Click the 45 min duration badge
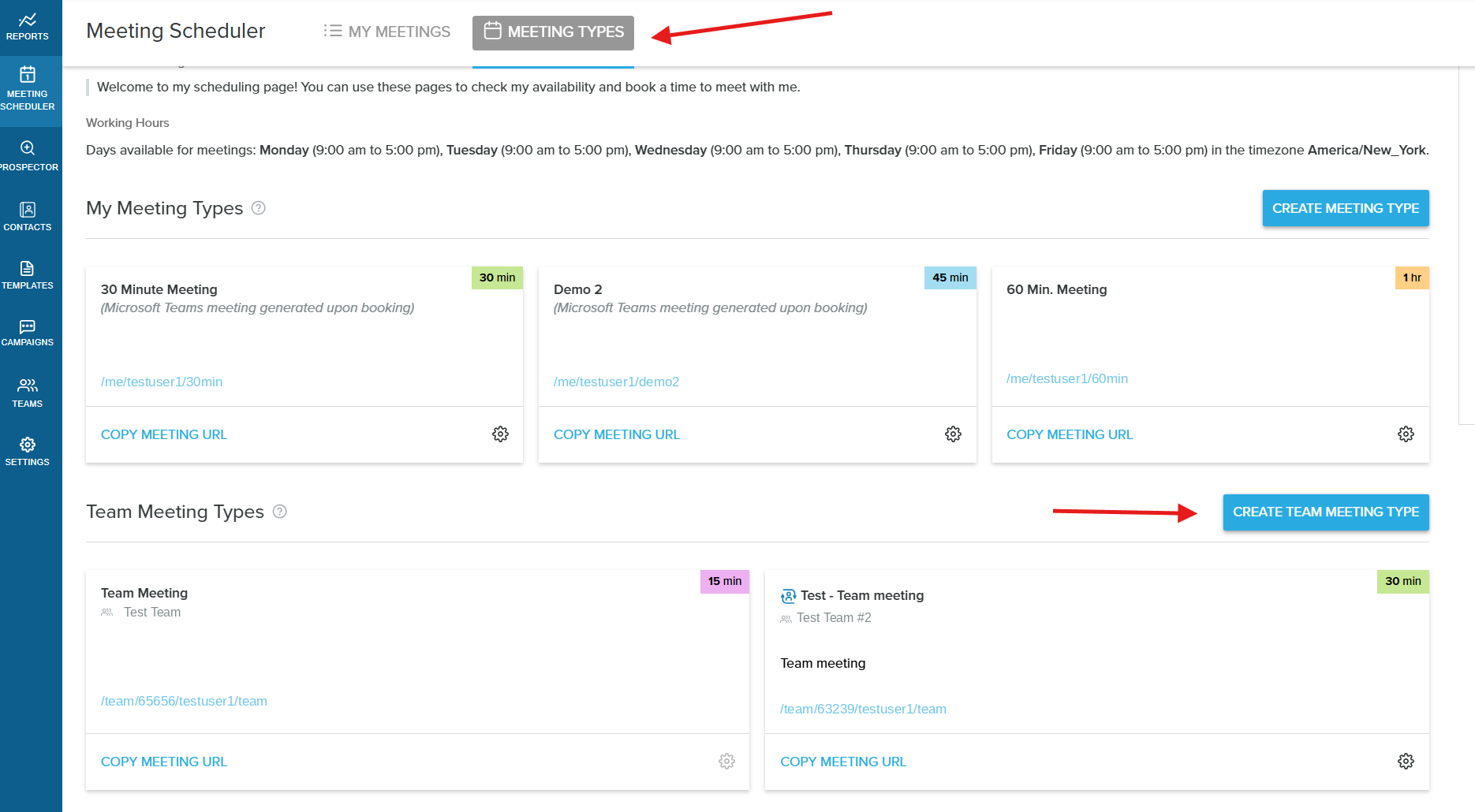 pos(950,277)
